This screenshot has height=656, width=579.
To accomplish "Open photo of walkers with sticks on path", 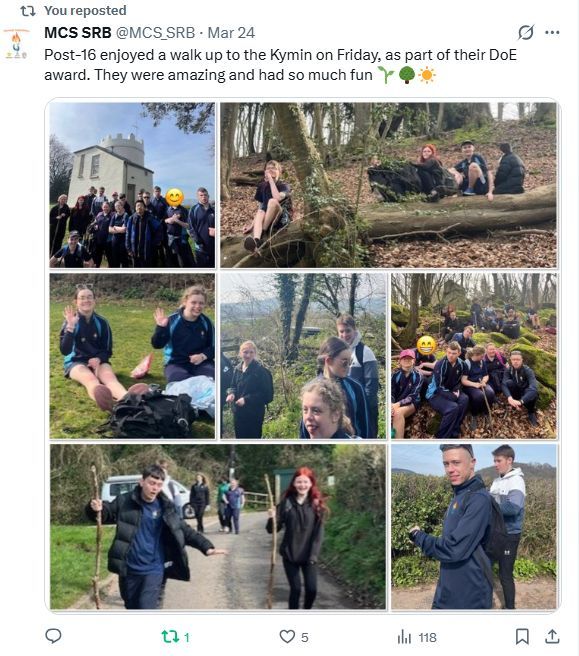I will click(x=218, y=527).
